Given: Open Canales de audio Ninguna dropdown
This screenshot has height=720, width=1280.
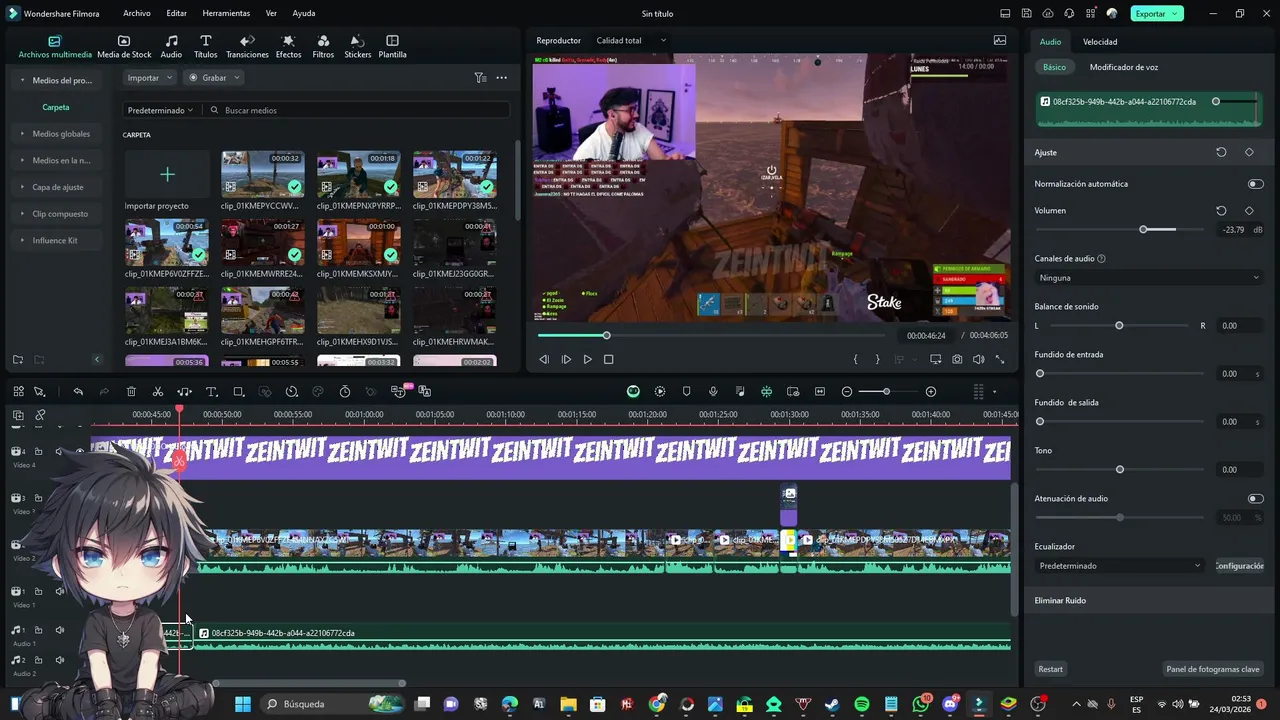Looking at the screenshot, I should [1149, 277].
